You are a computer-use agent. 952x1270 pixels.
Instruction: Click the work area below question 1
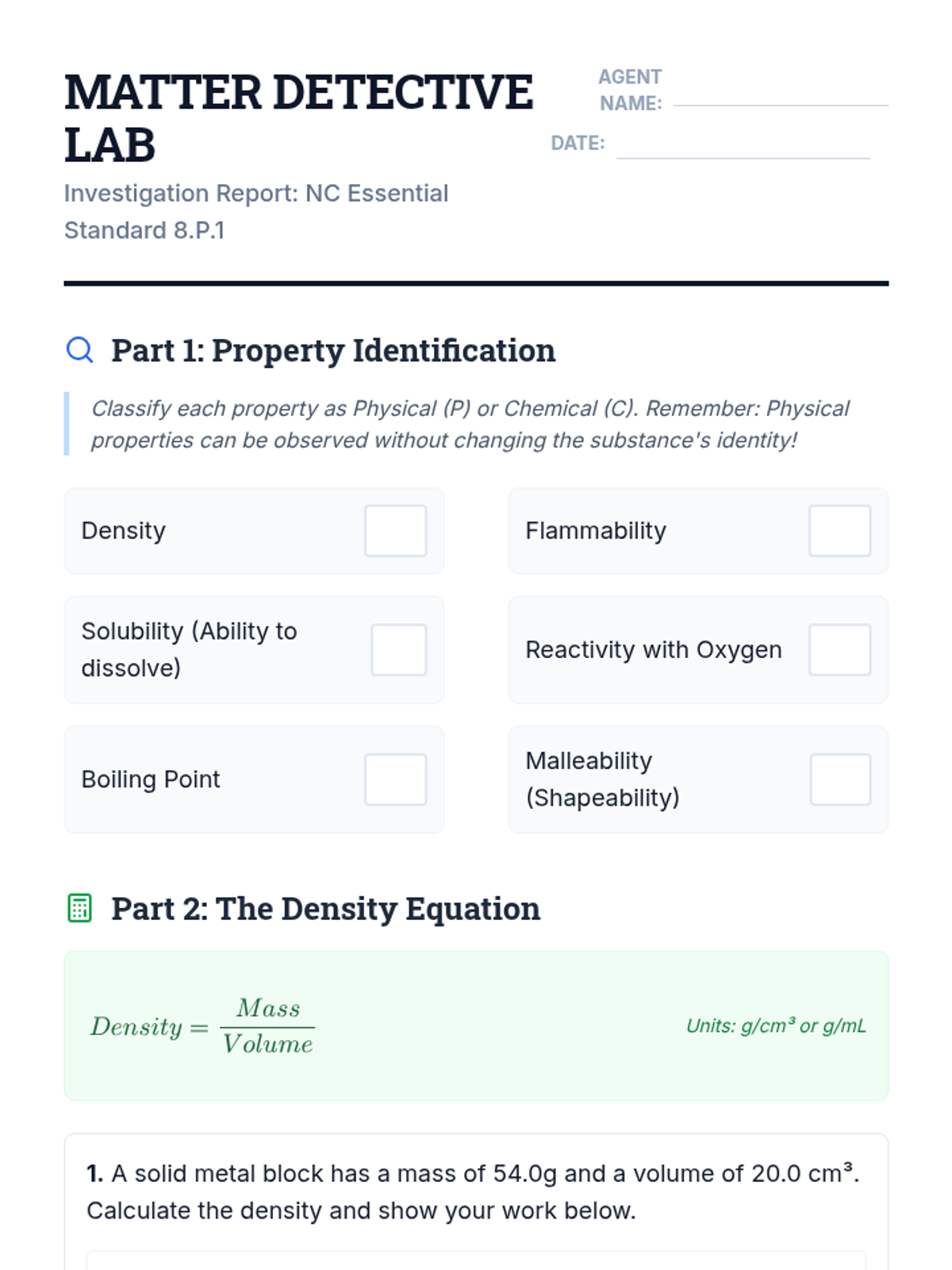tap(476, 1260)
